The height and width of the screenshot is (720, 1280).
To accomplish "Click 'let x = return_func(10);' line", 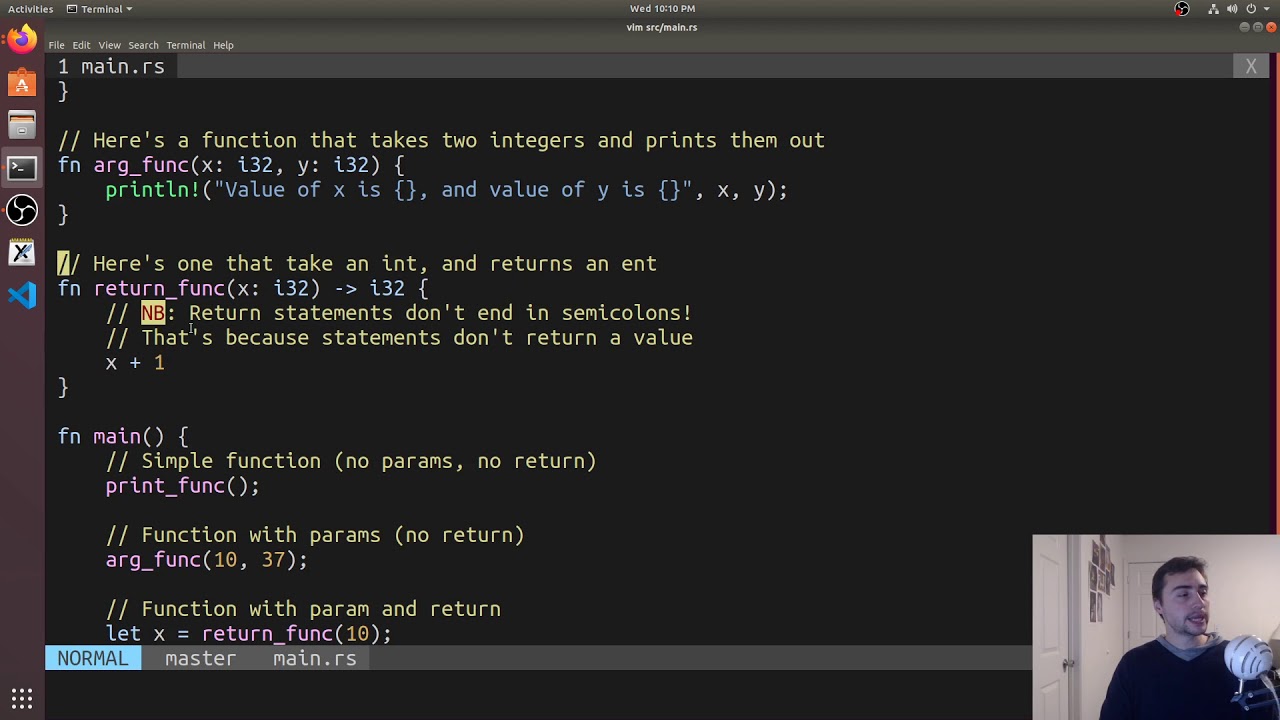I will (x=249, y=633).
